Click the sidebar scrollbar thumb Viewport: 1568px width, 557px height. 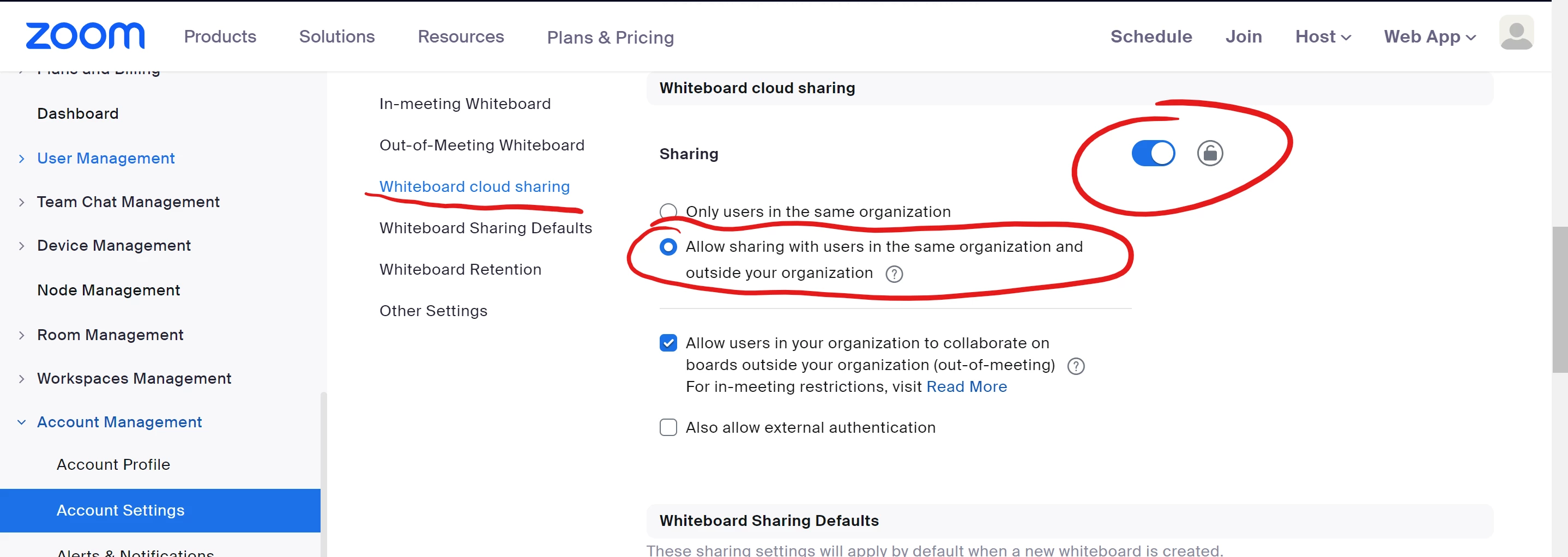tap(323, 474)
